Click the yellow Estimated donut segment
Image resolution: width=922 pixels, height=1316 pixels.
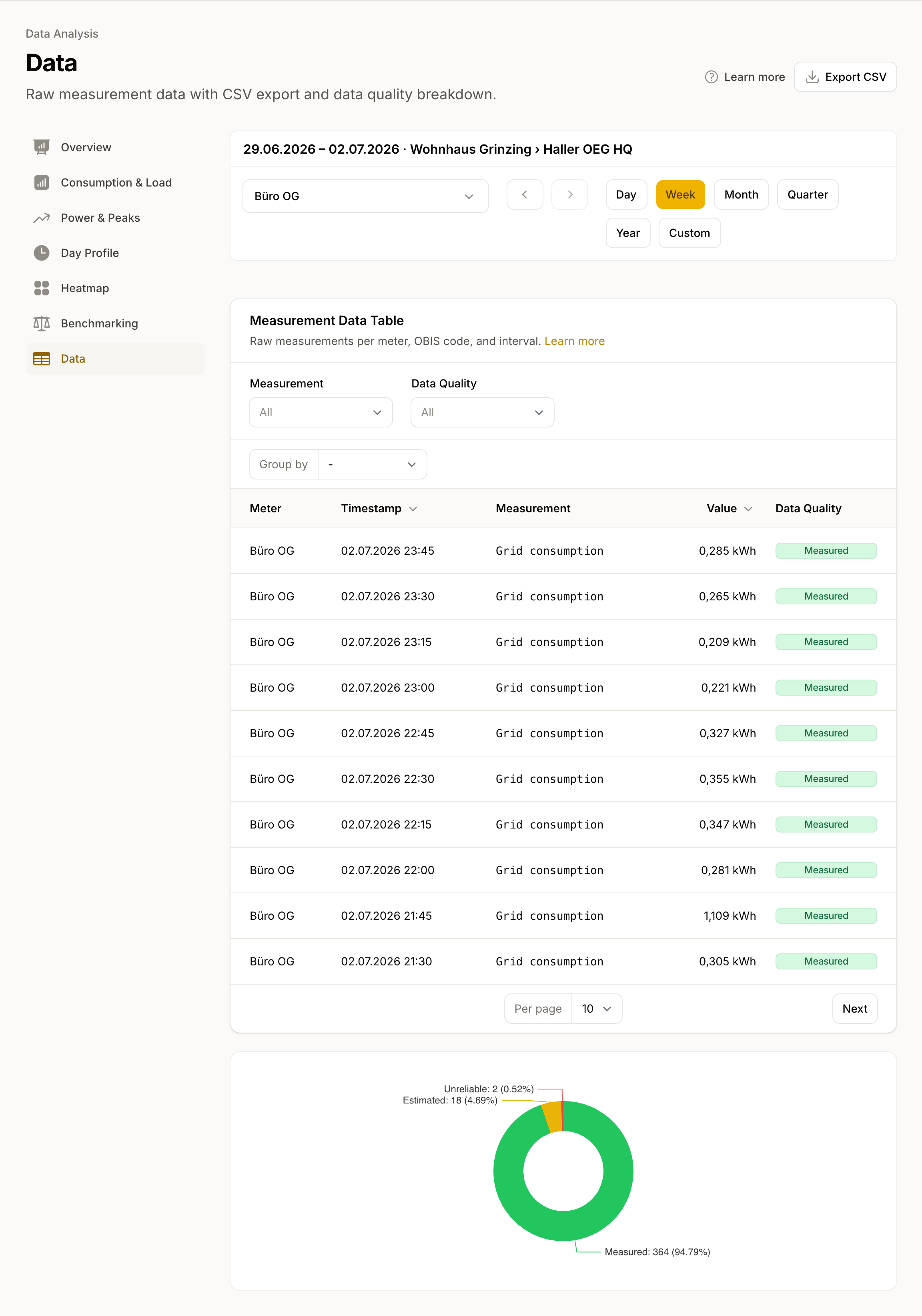click(552, 1117)
